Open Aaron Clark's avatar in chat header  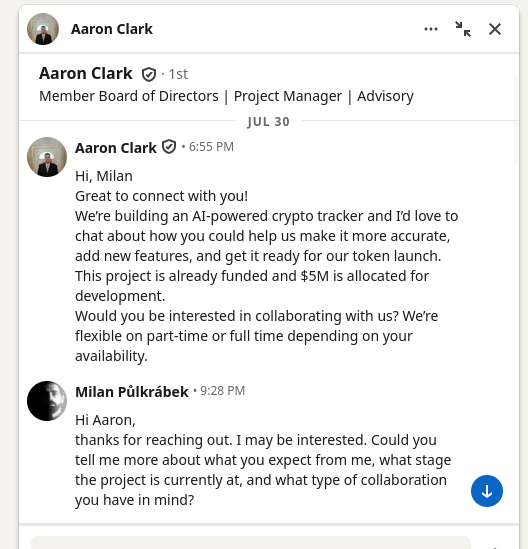click(43, 29)
